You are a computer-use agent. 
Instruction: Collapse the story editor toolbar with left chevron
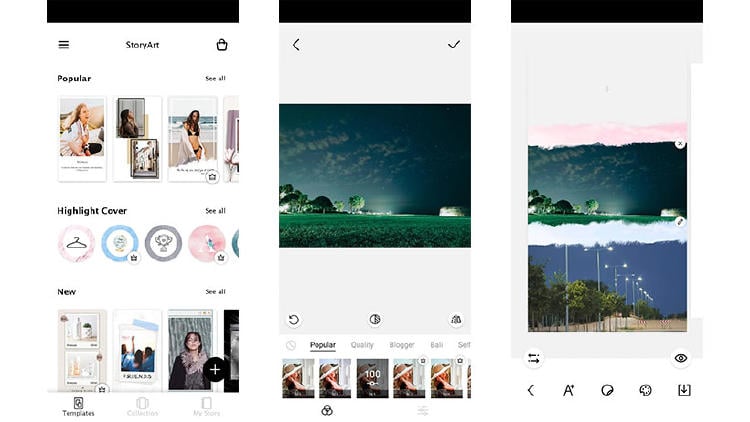(x=530, y=390)
